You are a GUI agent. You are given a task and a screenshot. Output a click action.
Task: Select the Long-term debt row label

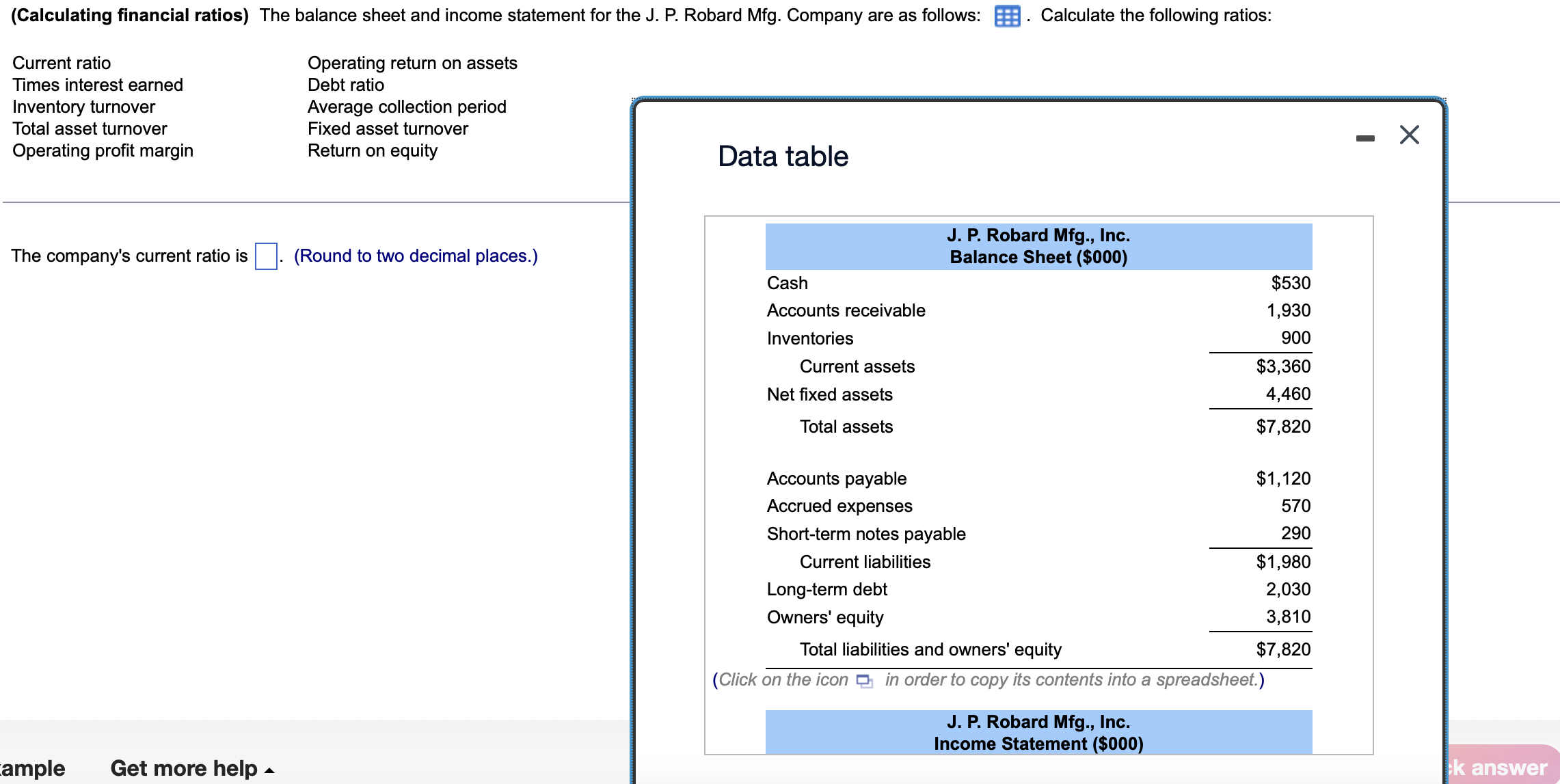point(826,589)
